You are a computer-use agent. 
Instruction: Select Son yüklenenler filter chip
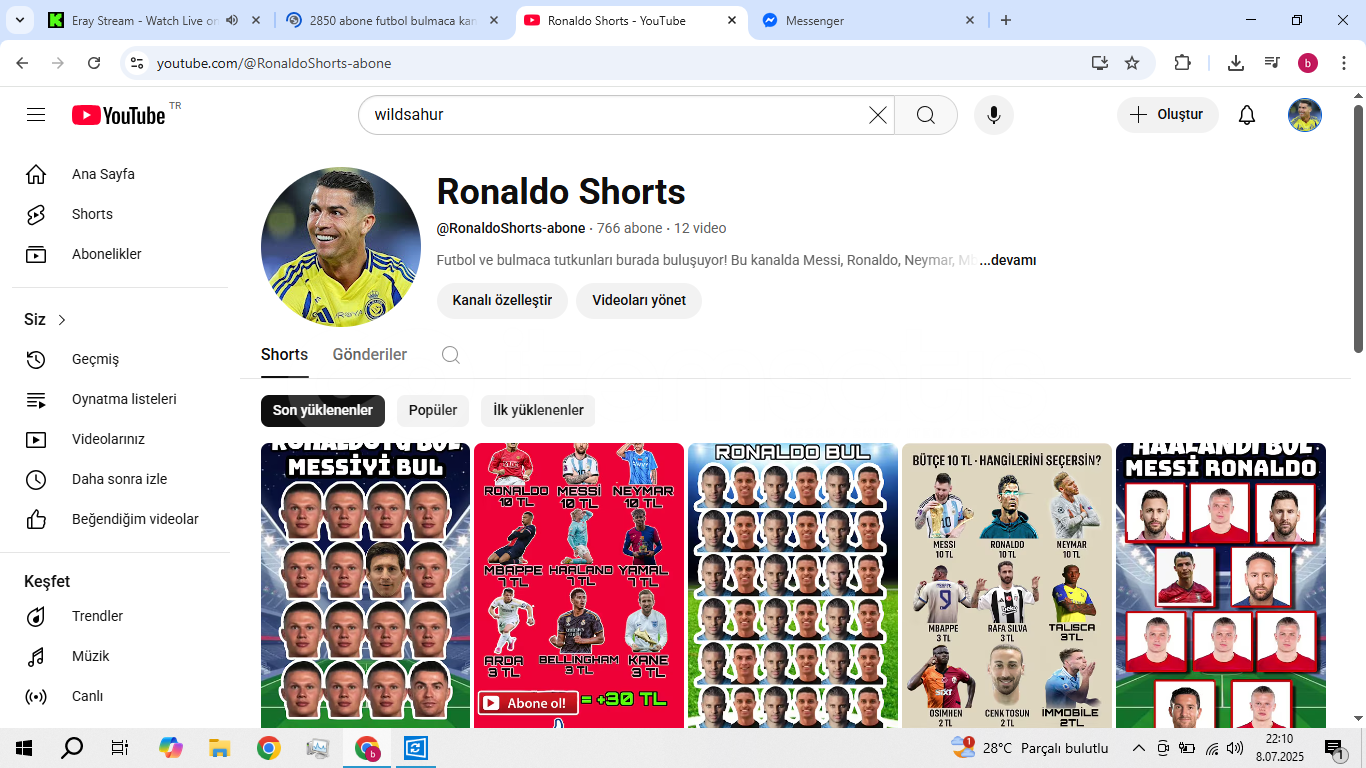[x=322, y=411]
